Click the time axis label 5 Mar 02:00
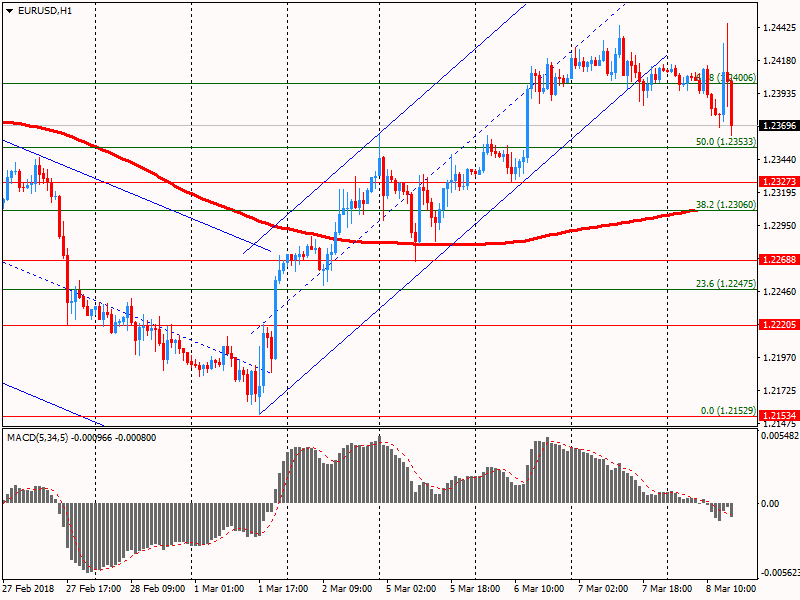This screenshot has height=600, width=800. [x=411, y=588]
